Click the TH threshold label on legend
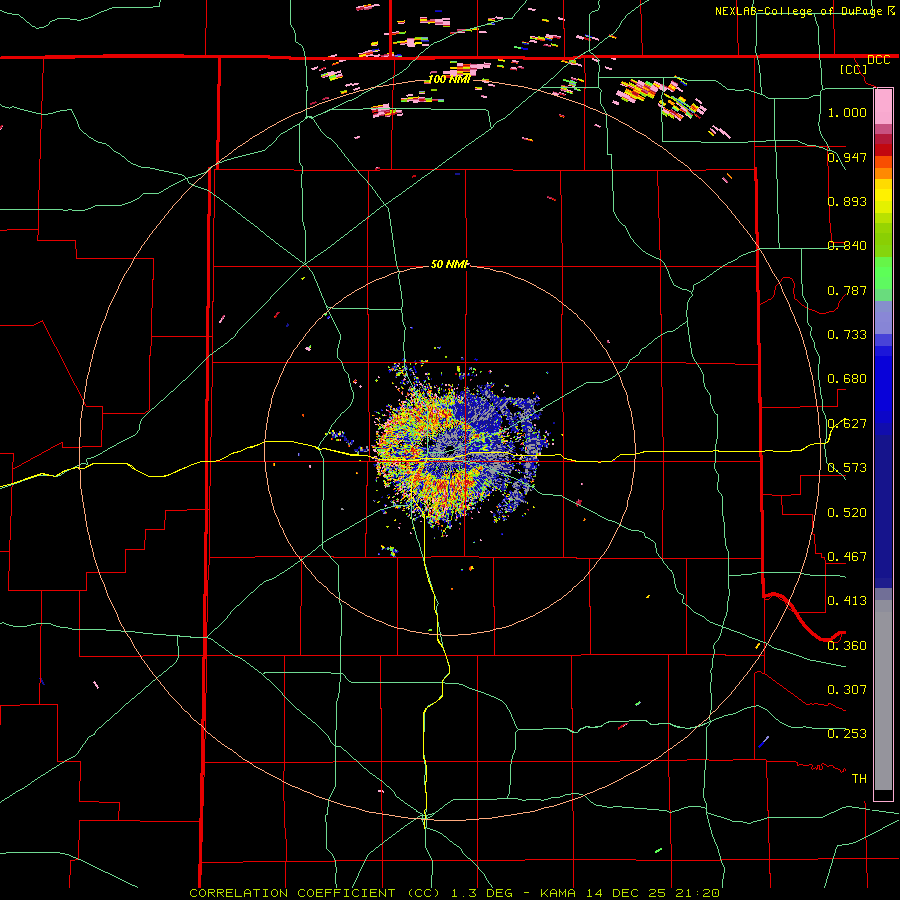Screen dimensions: 900x900 859,778
